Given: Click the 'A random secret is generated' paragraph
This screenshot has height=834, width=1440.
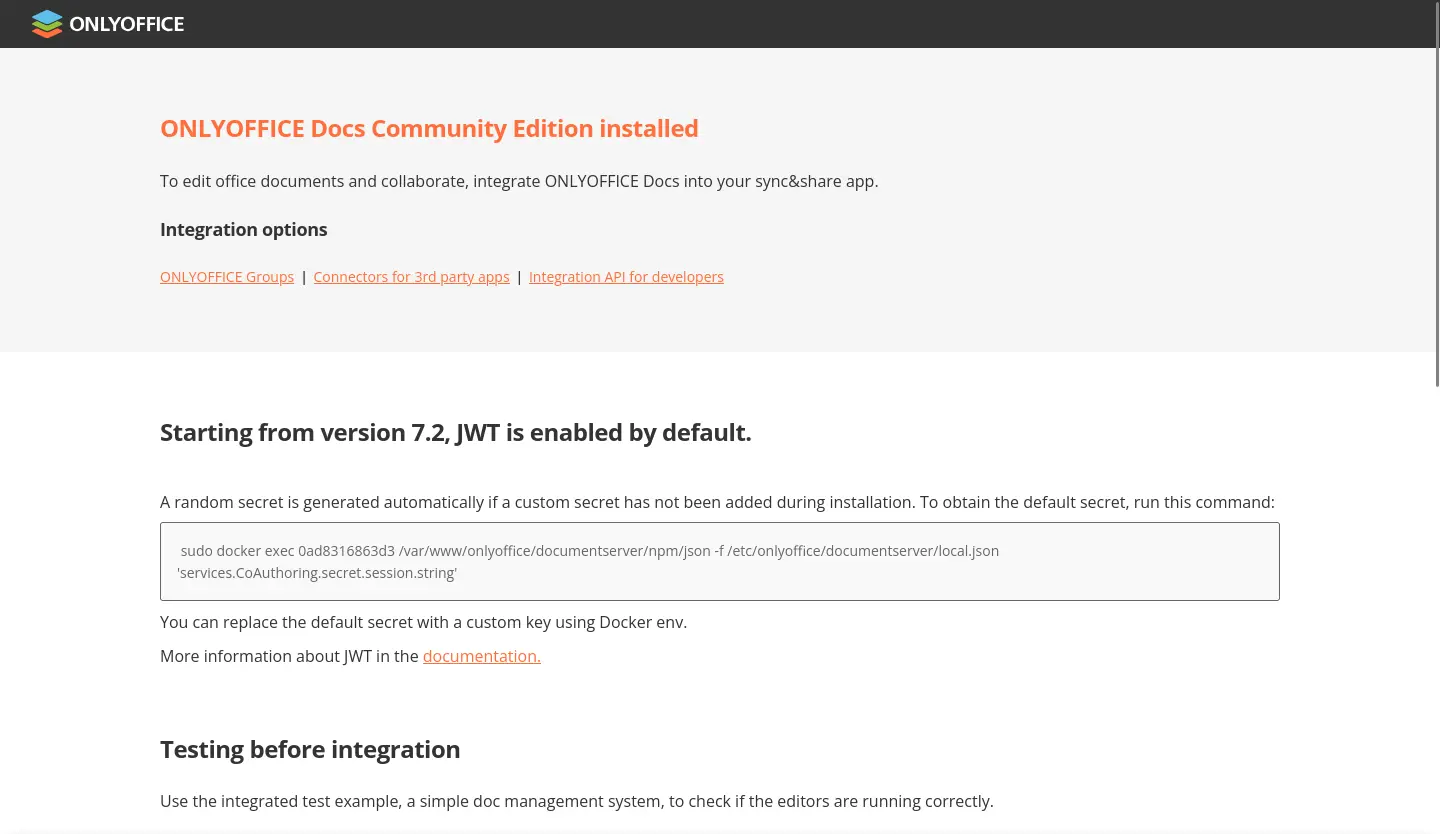Looking at the screenshot, I should (717, 502).
